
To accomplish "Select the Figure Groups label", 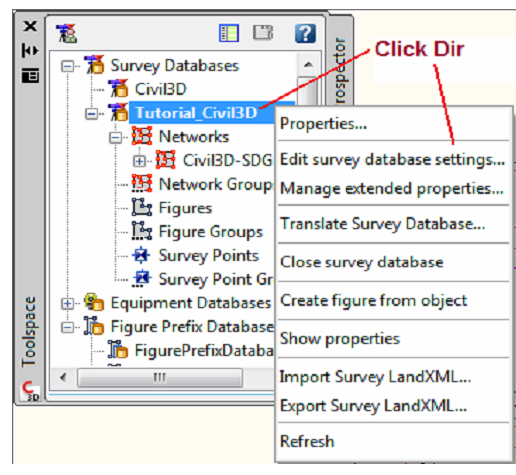I will click(211, 232).
